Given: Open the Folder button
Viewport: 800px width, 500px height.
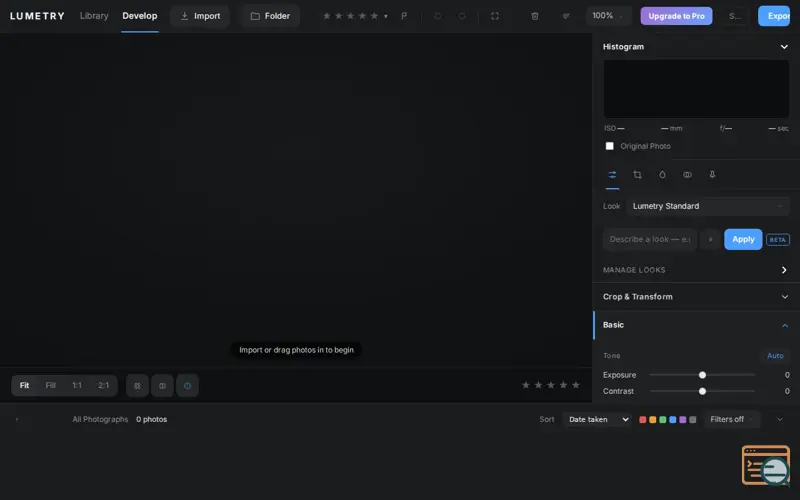Looking at the screenshot, I should click(270, 16).
